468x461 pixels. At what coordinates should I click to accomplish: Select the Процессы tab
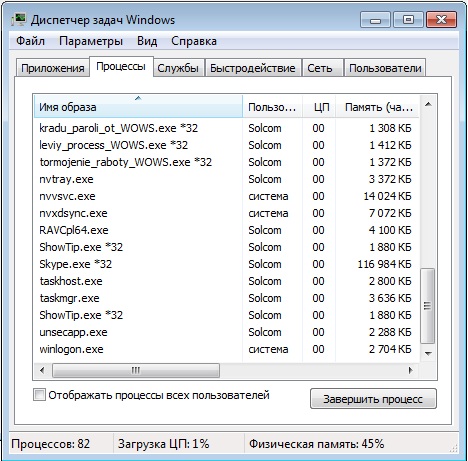point(121,66)
